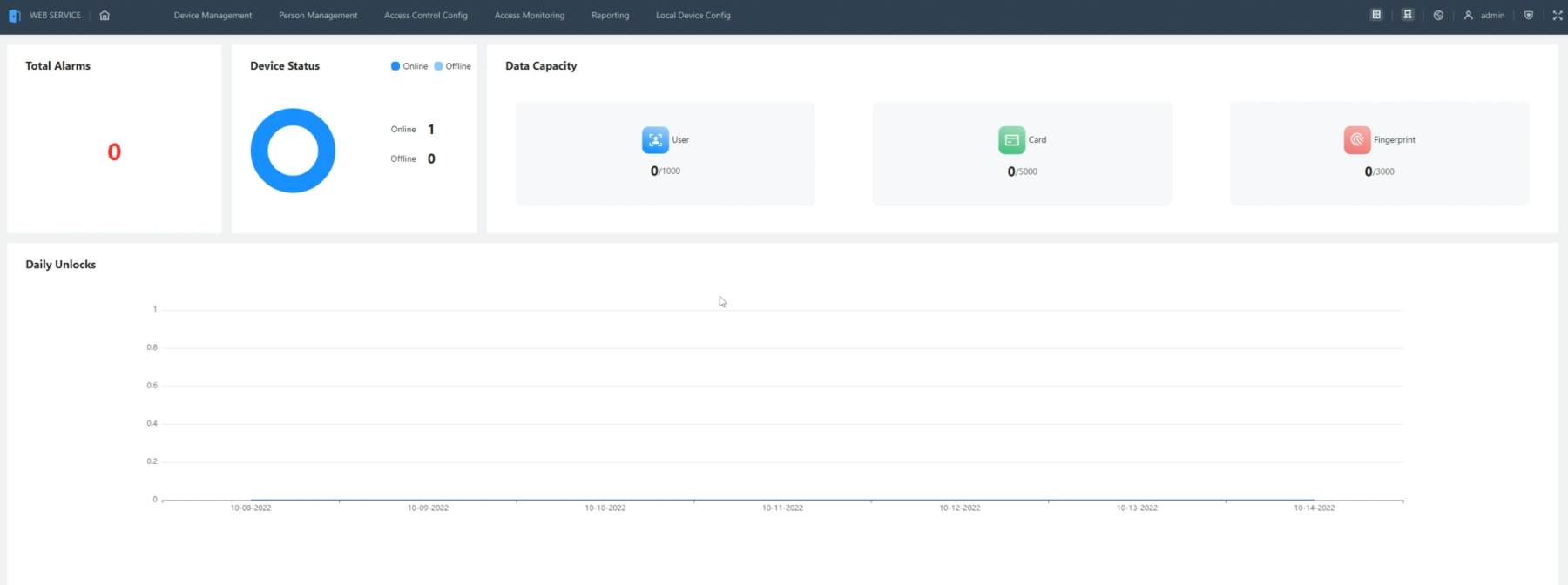Toggle the Offline legend in Device Status
The width and height of the screenshot is (1568, 585).
453,66
